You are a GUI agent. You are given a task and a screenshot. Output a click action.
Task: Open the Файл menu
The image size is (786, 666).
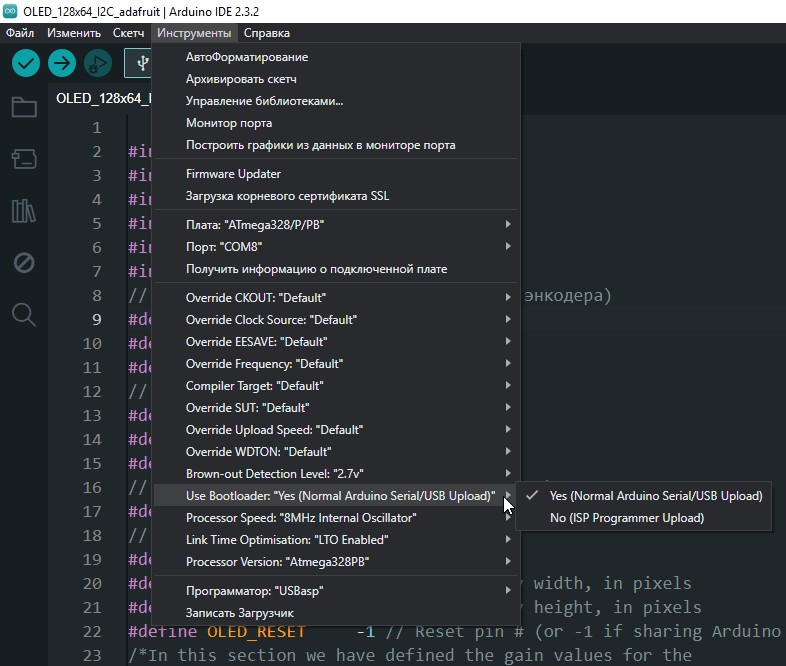[20, 33]
